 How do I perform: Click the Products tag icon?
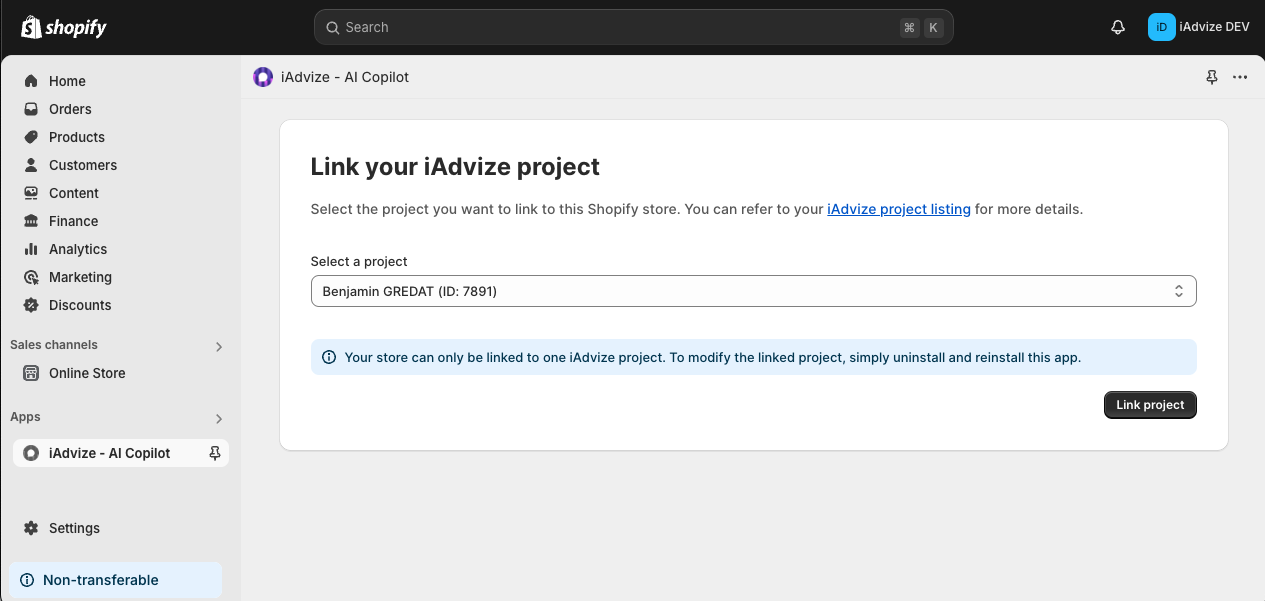click(x=31, y=137)
